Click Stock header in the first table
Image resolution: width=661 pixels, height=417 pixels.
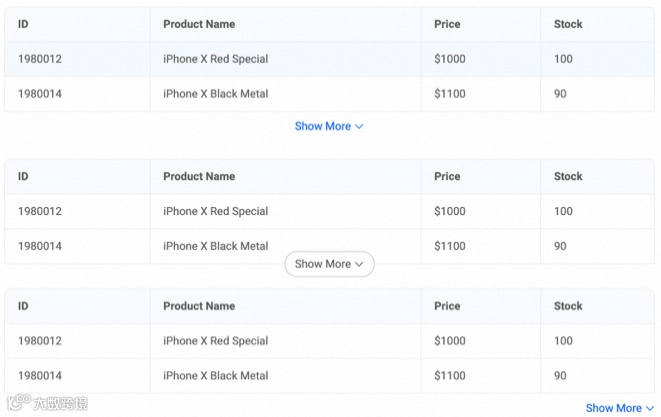(568, 24)
